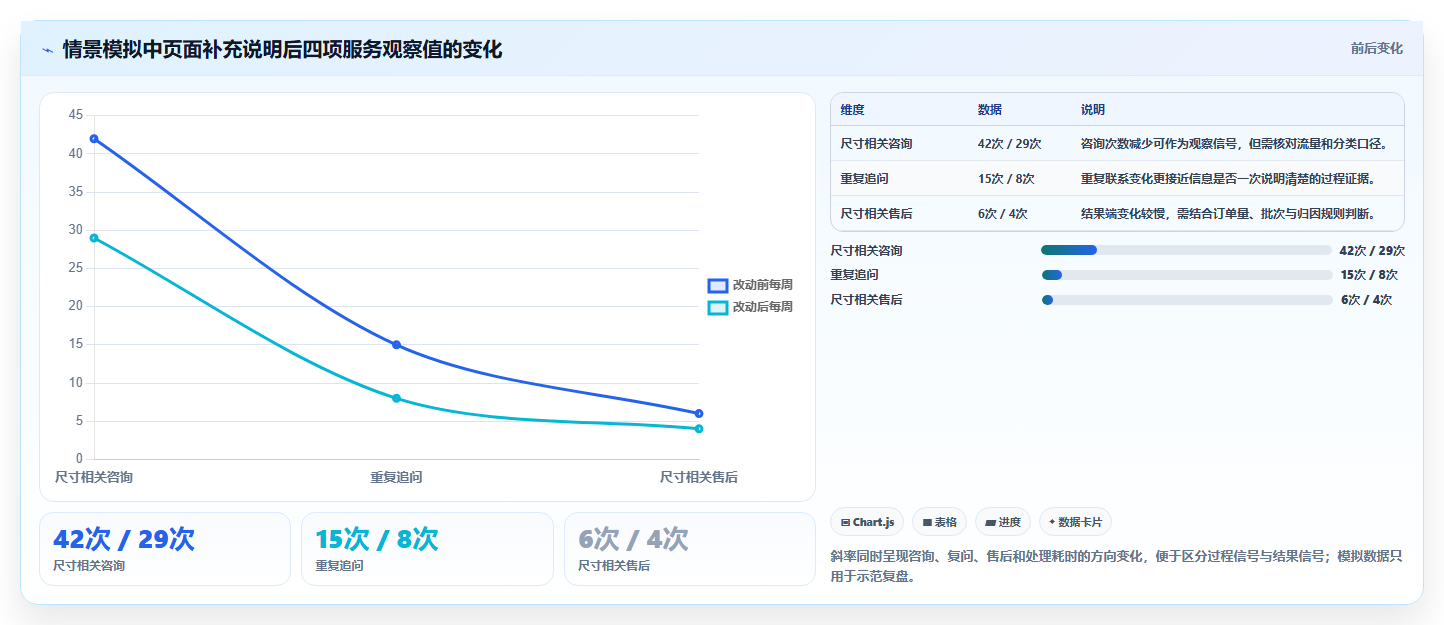Click the 42-value point on the blue line

94,138
